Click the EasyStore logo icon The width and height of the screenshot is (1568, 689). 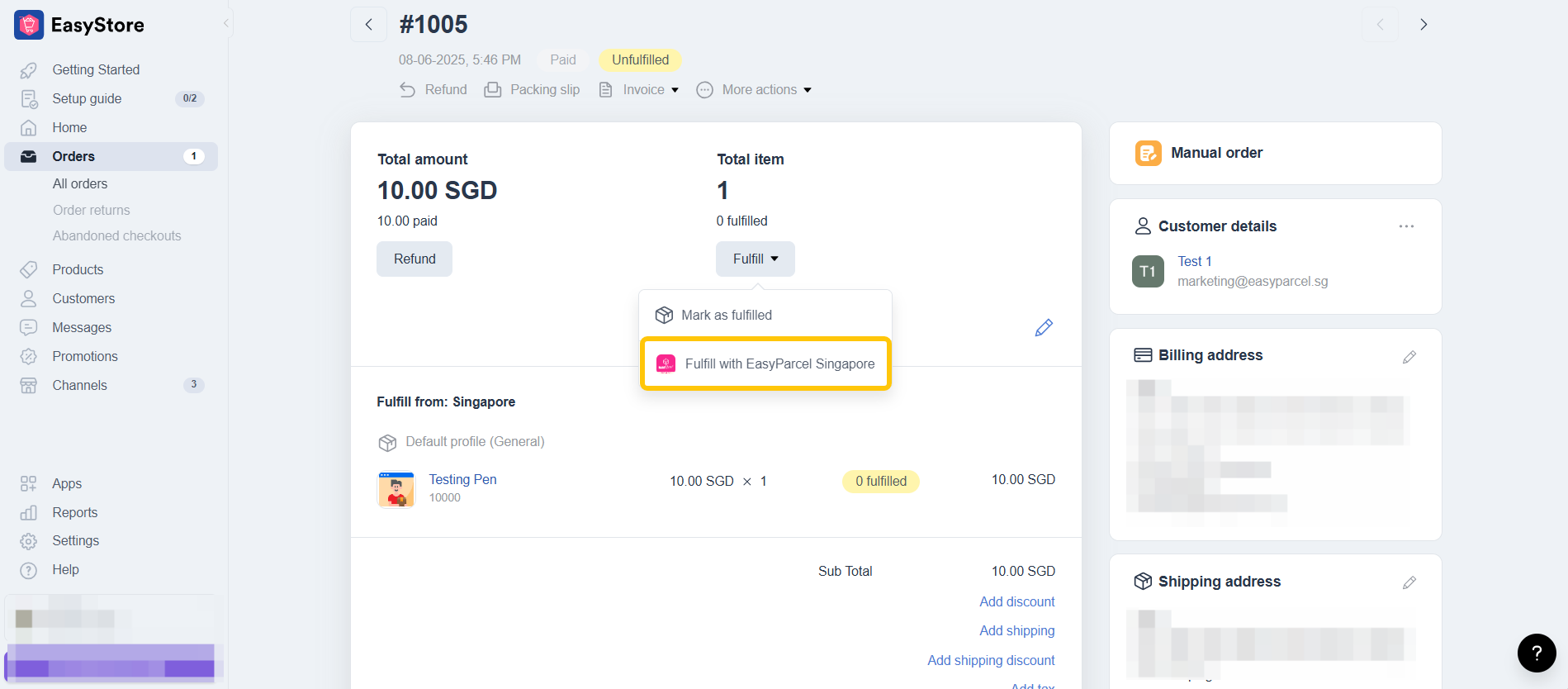tap(29, 25)
